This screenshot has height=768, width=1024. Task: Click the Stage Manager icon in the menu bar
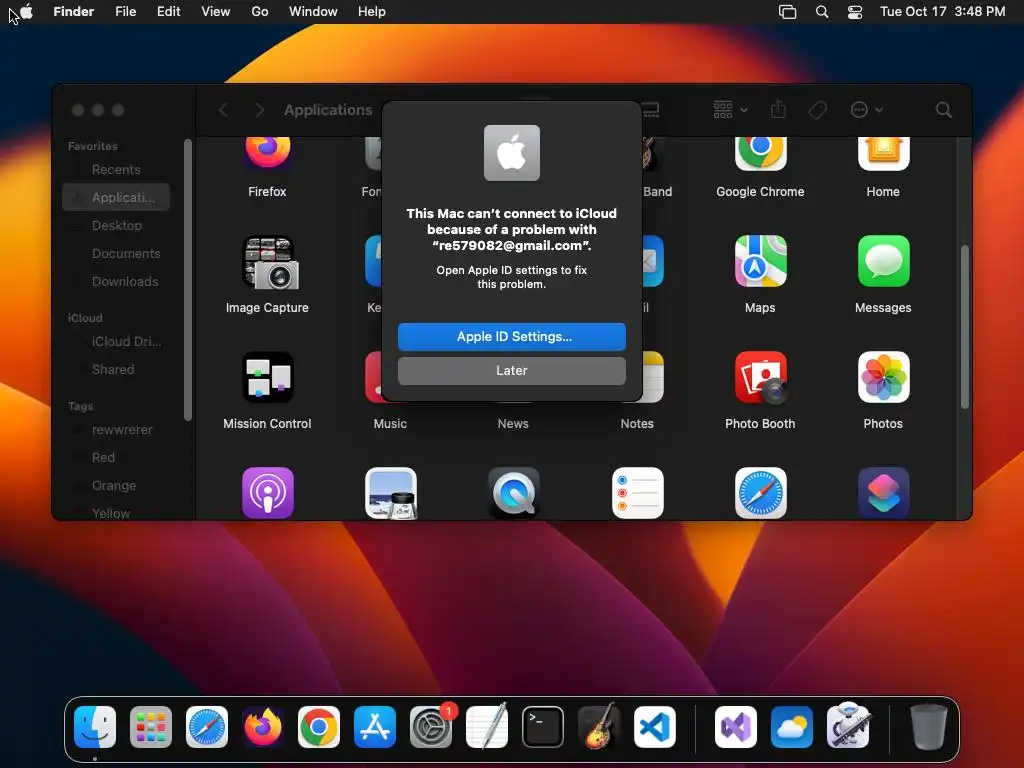coord(788,12)
